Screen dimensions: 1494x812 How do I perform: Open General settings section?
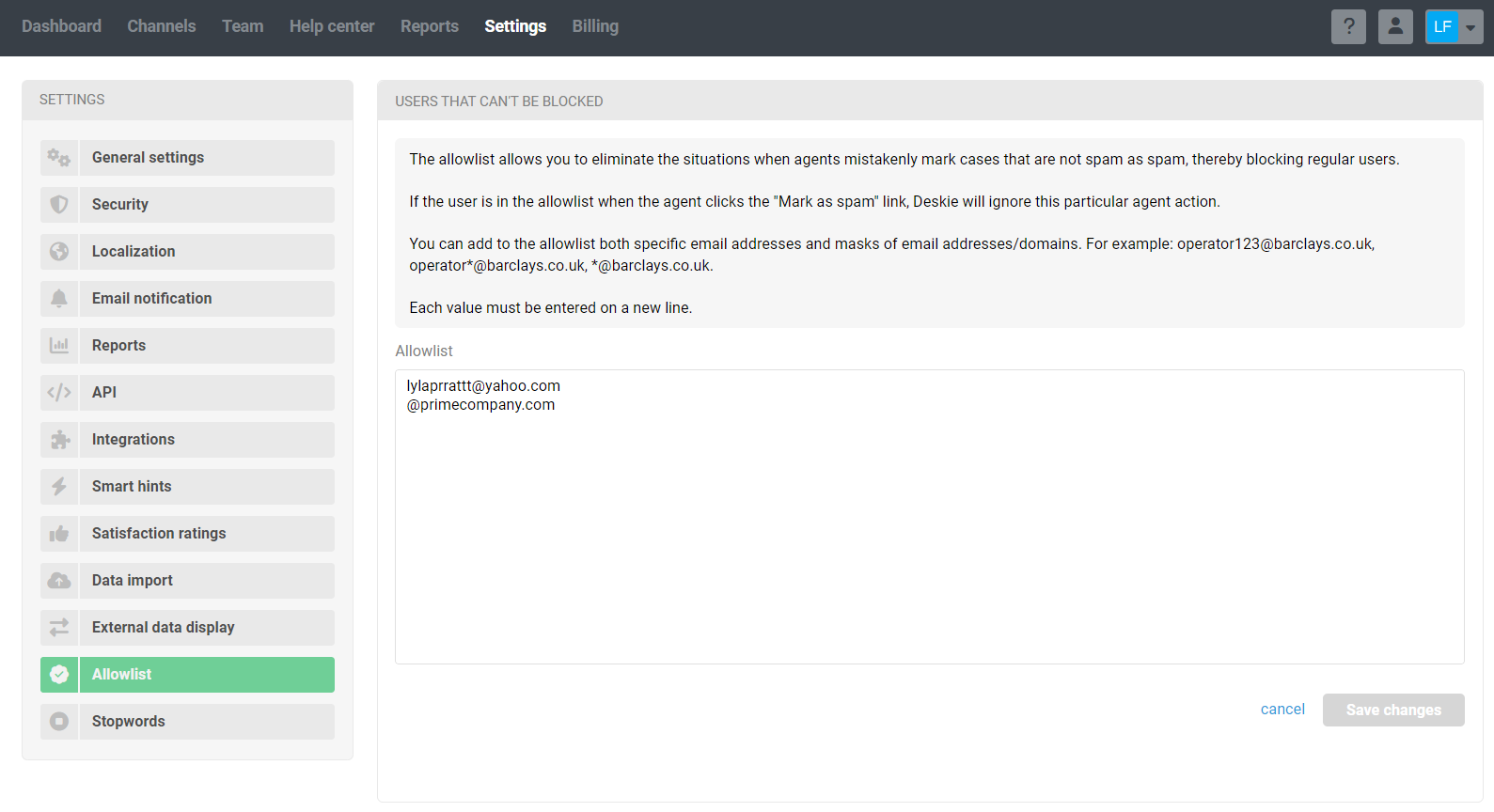coord(187,158)
